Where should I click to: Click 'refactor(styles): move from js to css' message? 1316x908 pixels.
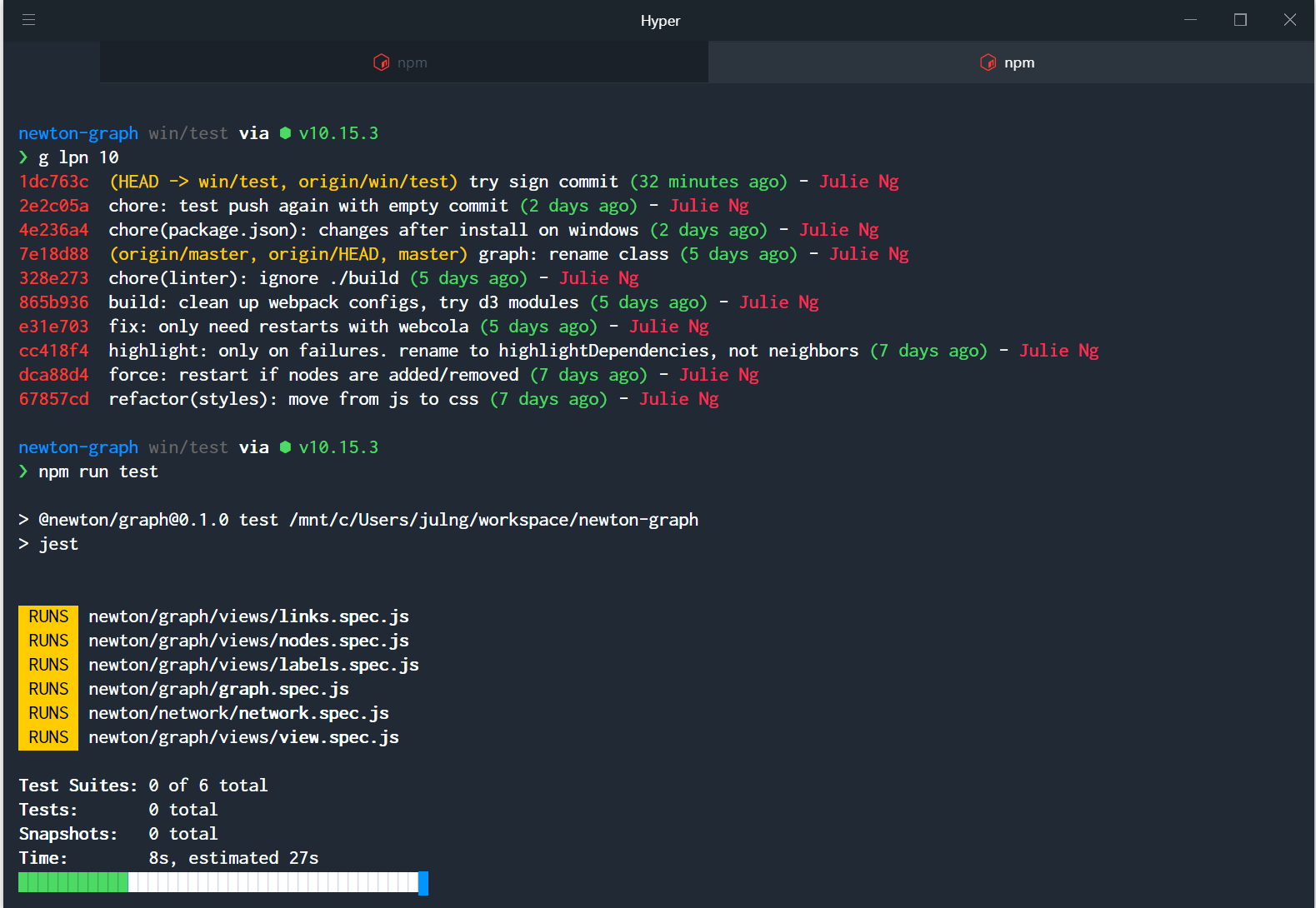pyautogui.click(x=293, y=399)
